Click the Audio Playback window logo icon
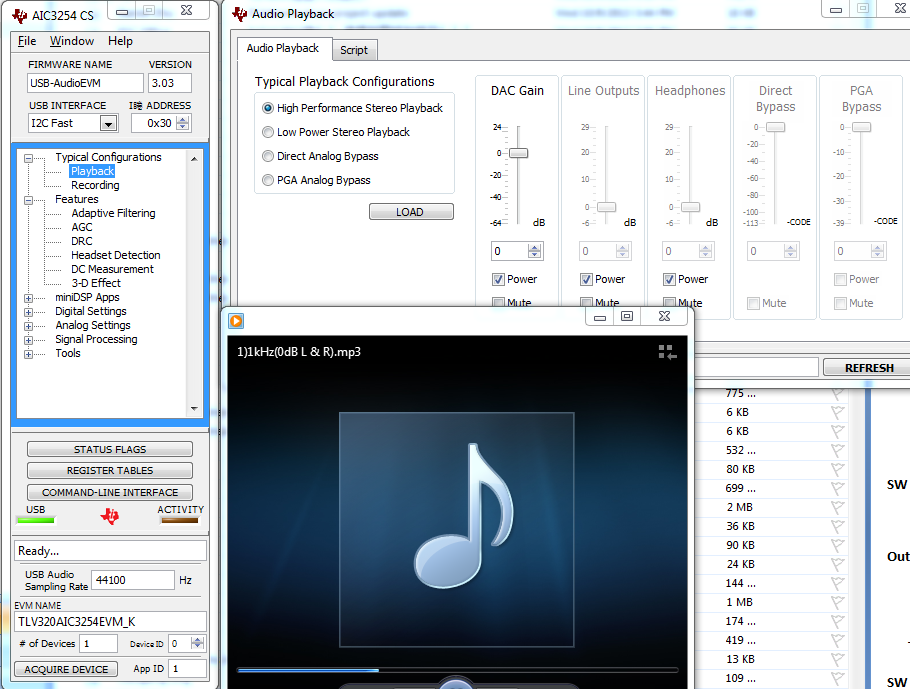 (x=240, y=14)
